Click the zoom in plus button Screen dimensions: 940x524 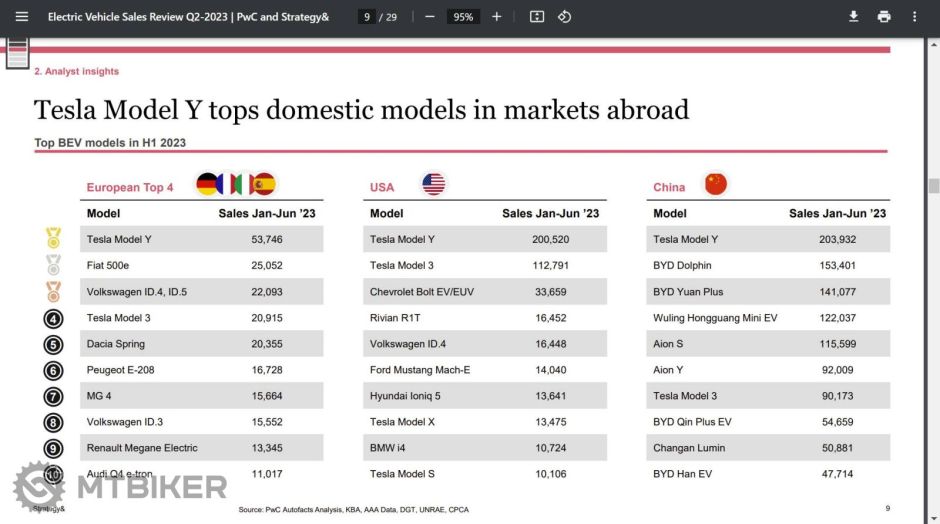point(496,17)
